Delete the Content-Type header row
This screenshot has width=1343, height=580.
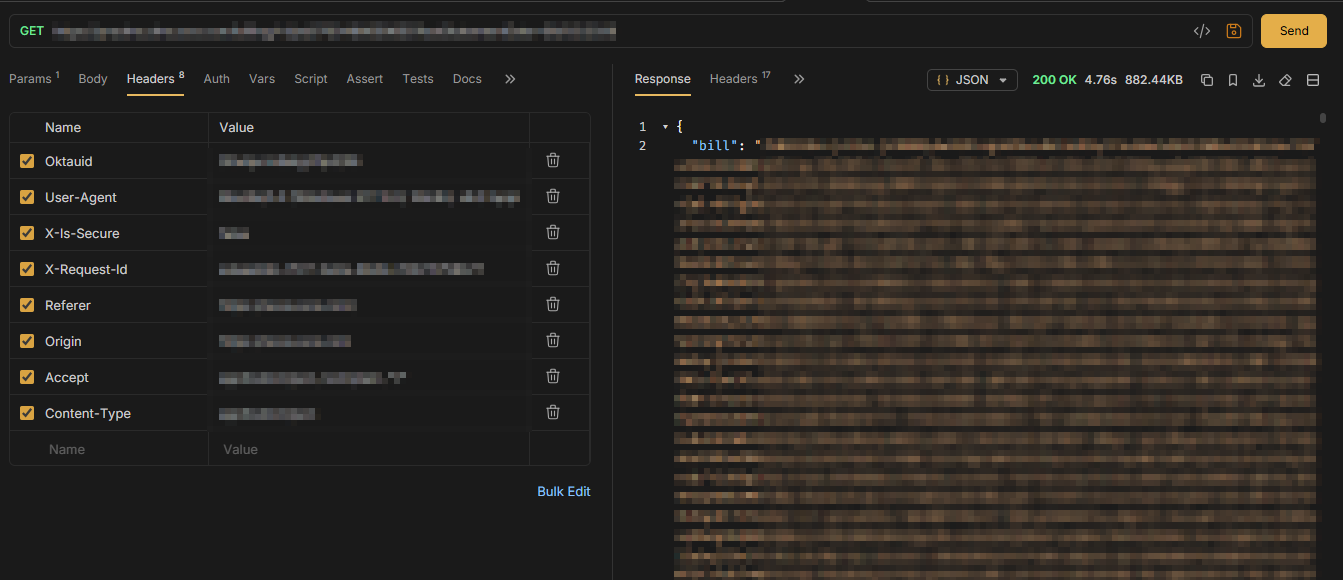552,412
